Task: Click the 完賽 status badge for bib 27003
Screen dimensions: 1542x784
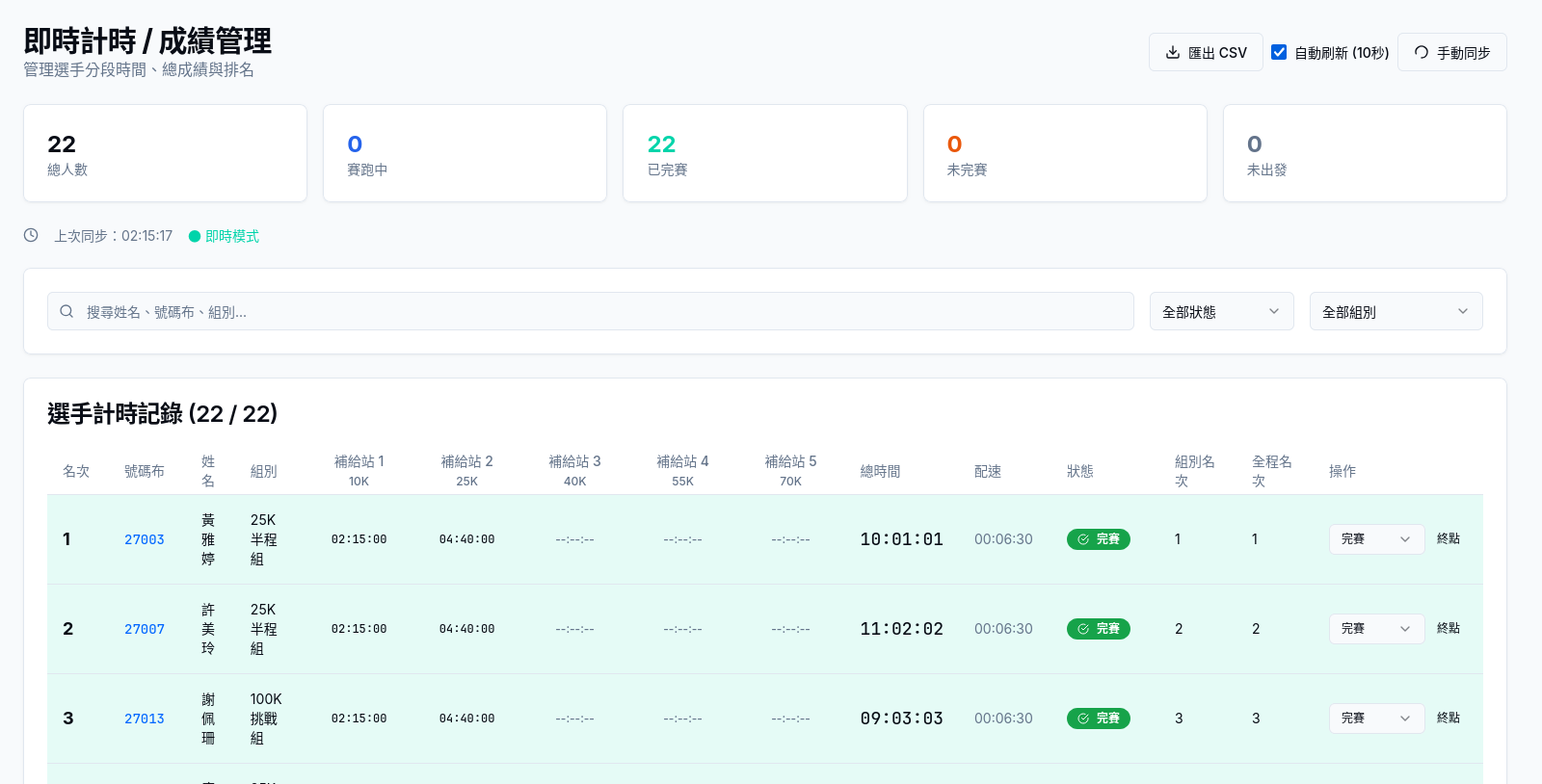Action: tap(1099, 539)
